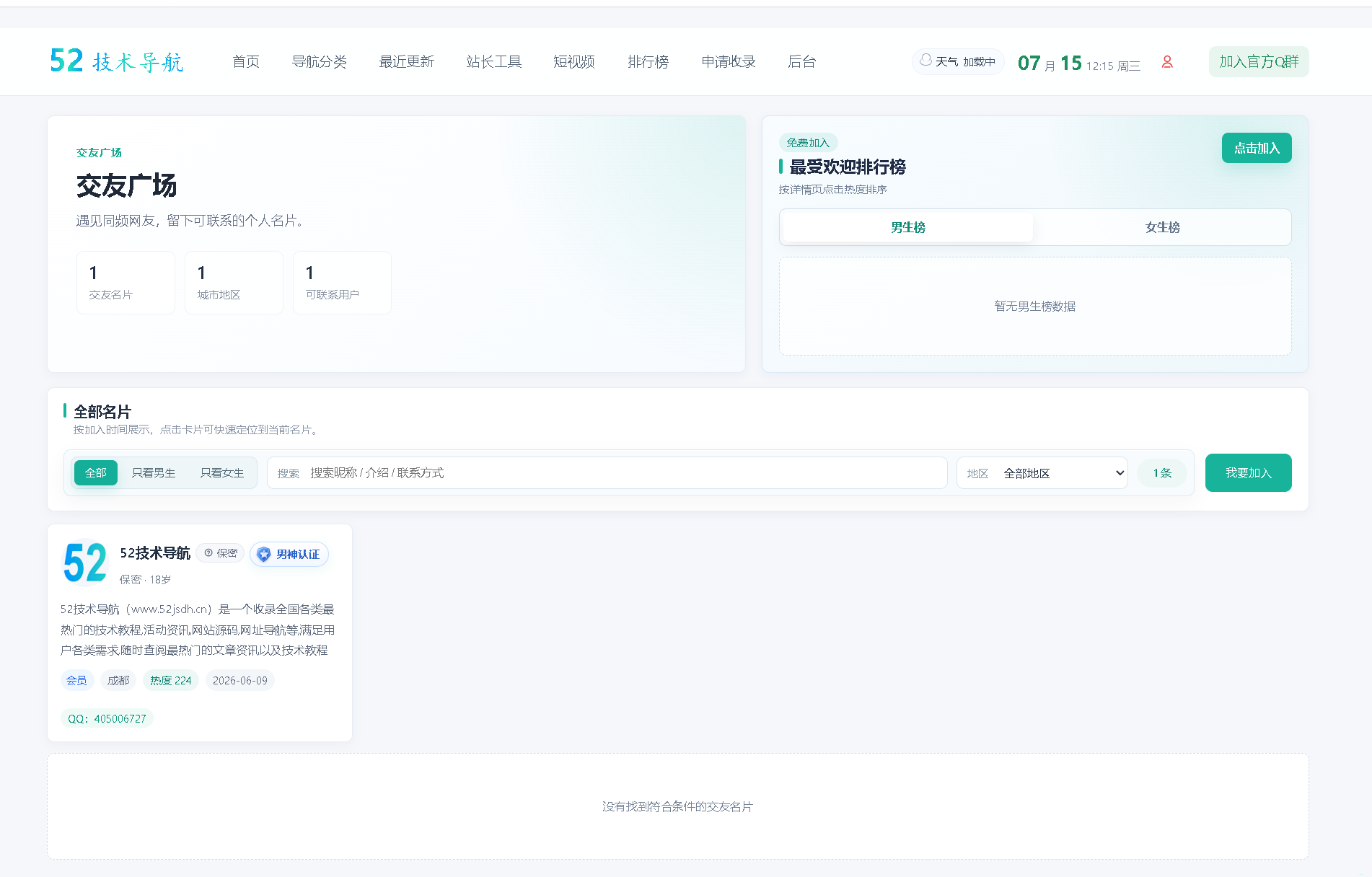Click the 暂无男生榜数据 placeholder
The height and width of the screenshot is (877, 1372).
(x=1035, y=307)
